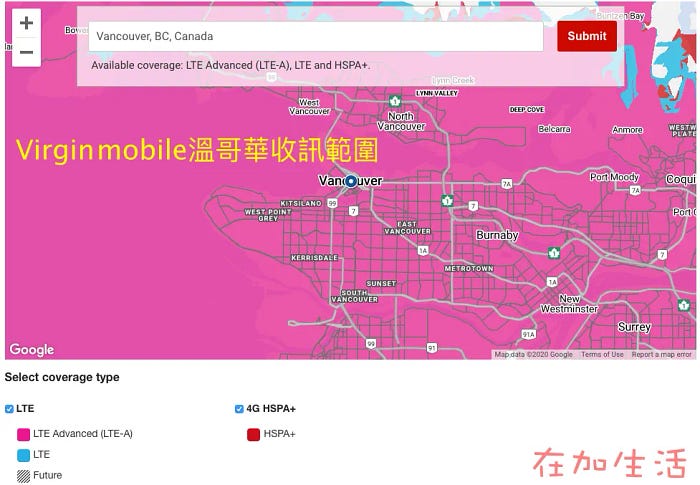Viewport: 700px width, 485px height.
Task: Click the Port Moody map label
Action: tap(614, 177)
